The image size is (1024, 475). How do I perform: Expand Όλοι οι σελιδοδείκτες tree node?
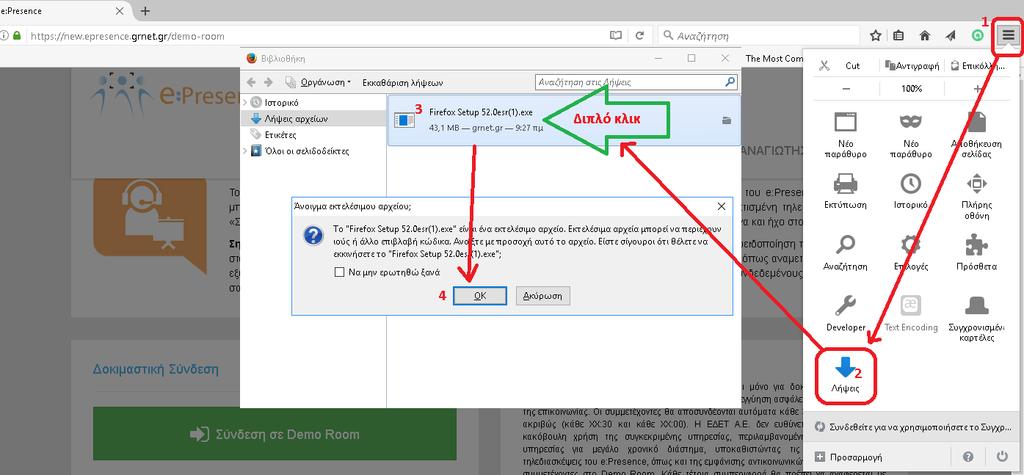pos(245,151)
